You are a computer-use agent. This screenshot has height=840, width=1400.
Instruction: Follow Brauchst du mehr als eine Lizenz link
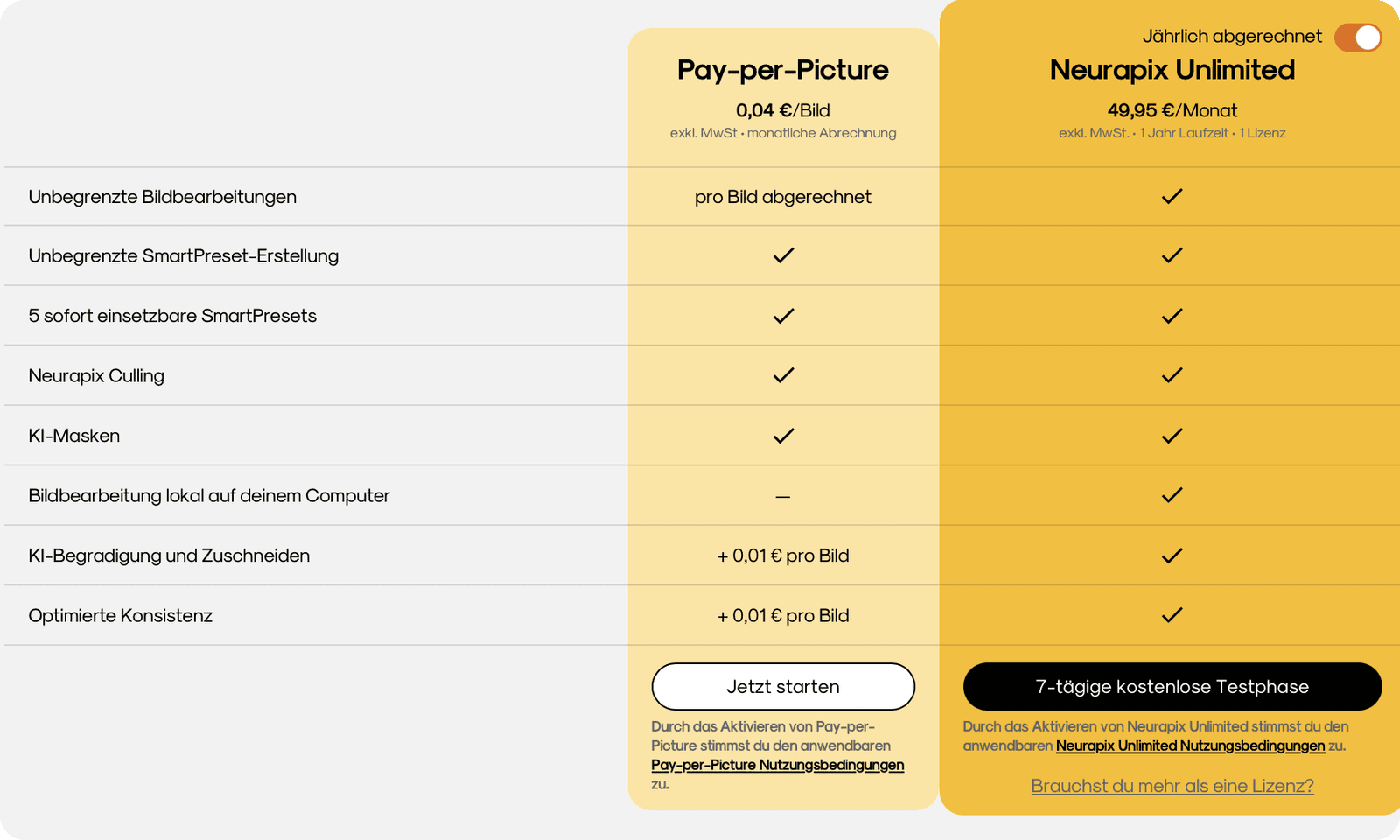coord(1172,786)
